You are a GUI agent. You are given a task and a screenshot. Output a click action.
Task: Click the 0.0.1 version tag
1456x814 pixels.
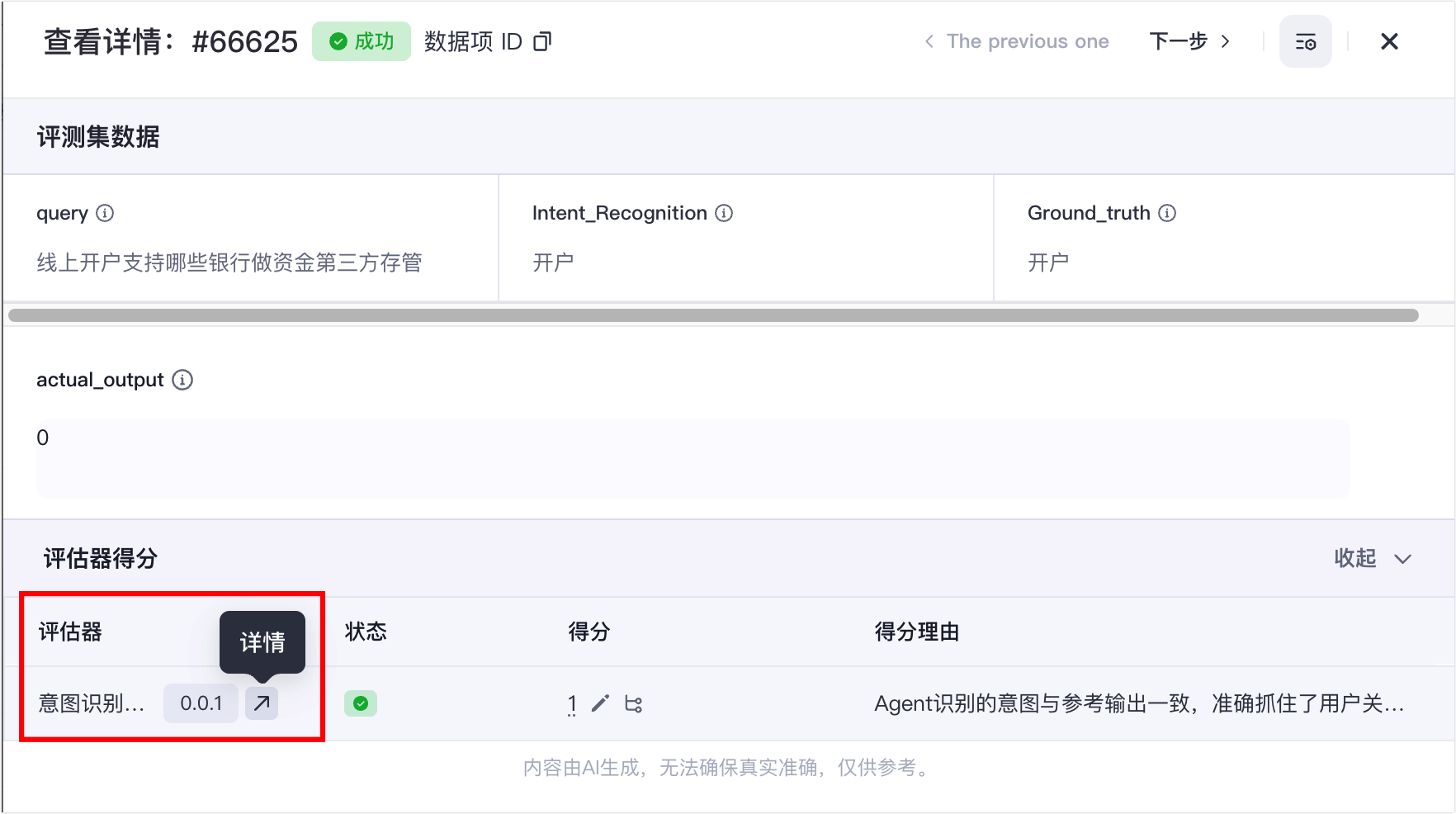click(x=201, y=703)
